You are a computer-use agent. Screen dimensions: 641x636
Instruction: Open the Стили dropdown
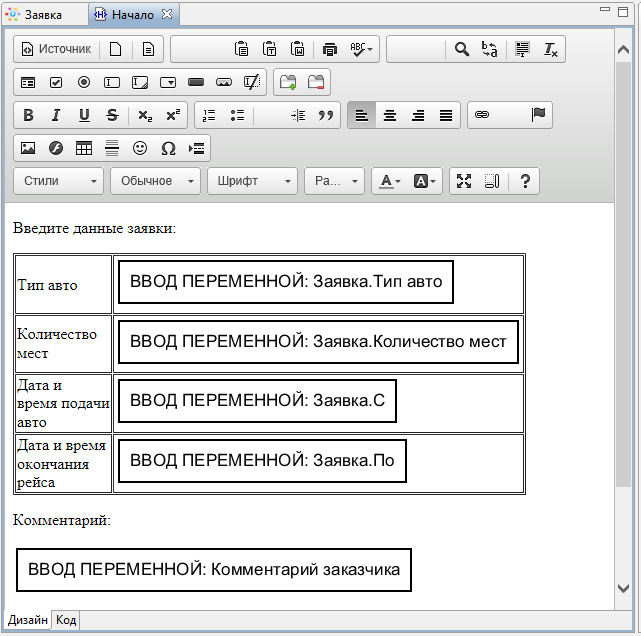(x=58, y=181)
